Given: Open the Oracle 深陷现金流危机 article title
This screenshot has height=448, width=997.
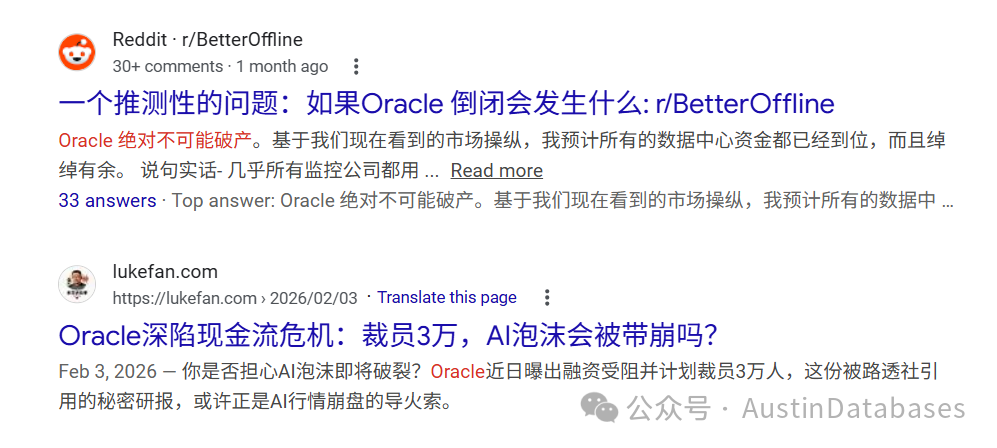Looking at the screenshot, I should 388,336.
